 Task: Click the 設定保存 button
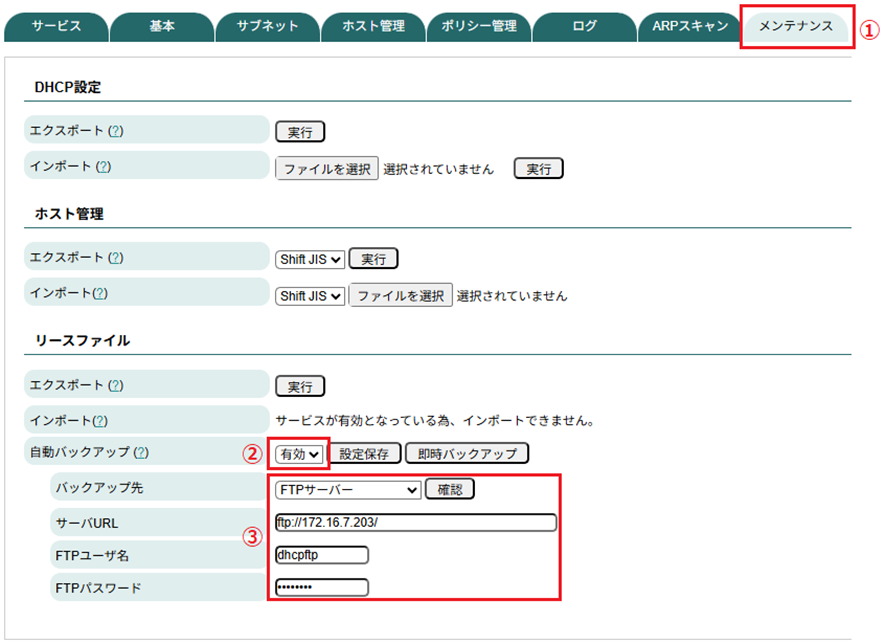pos(364,454)
